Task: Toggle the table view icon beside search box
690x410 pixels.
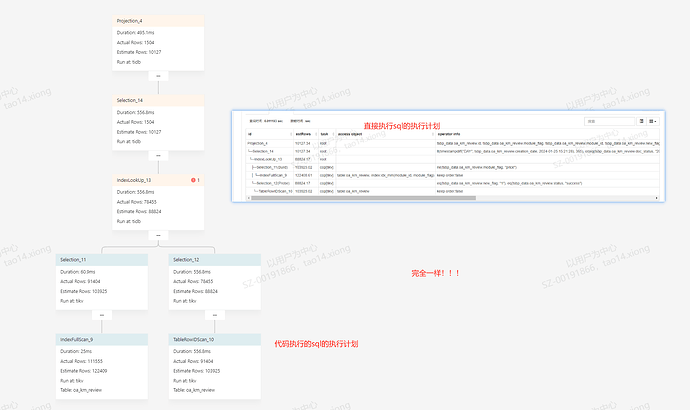Action: (x=641, y=121)
